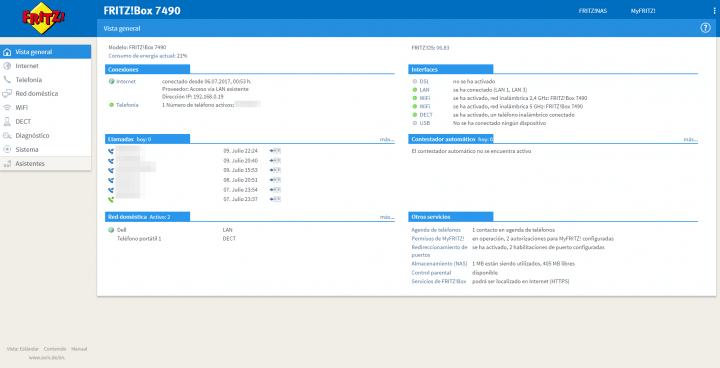Click phonebook icon for call 09. Julio 15:53
The width and height of the screenshot is (720, 368).
276,170
